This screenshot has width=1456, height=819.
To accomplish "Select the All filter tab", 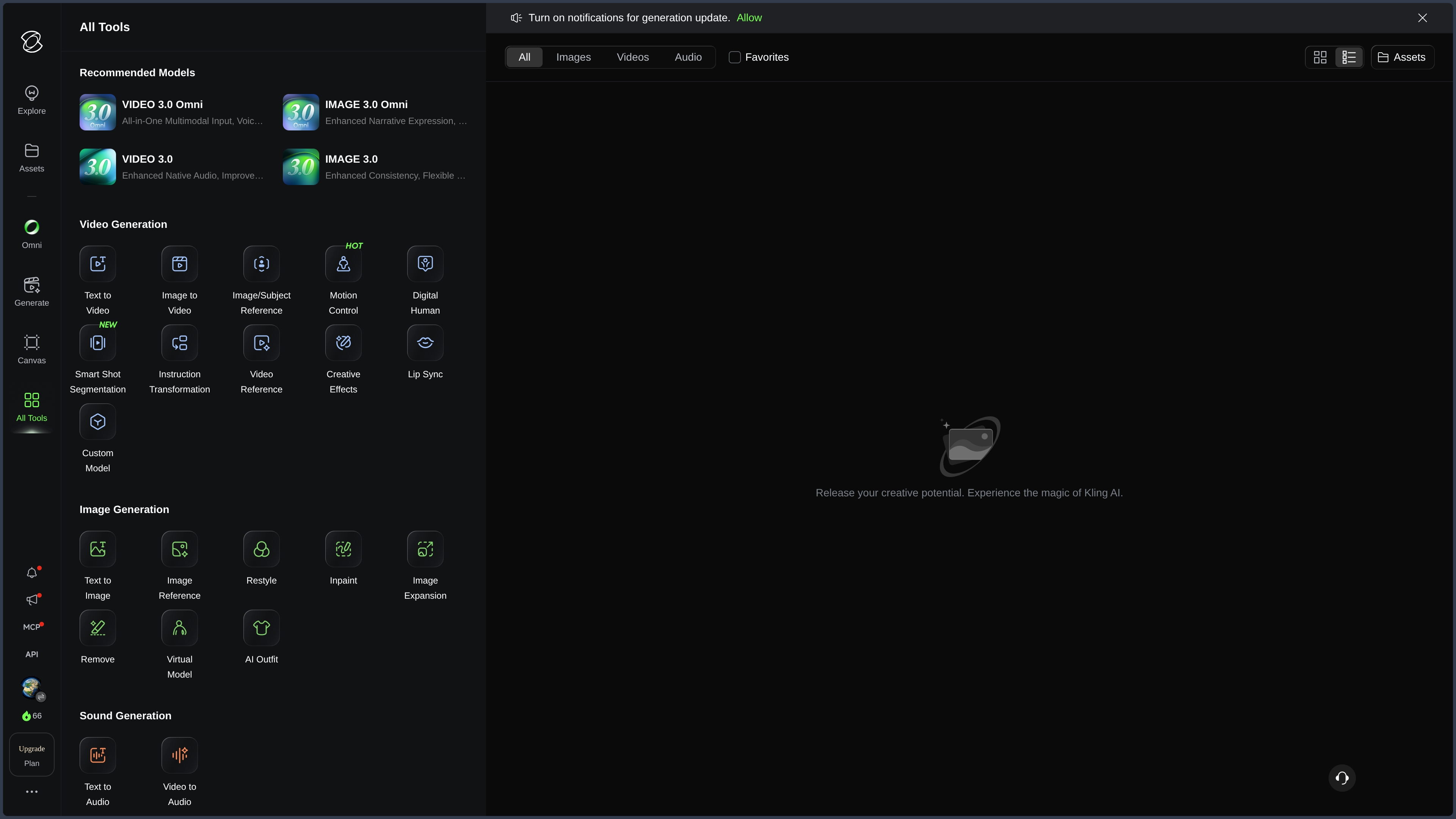I will click(524, 57).
